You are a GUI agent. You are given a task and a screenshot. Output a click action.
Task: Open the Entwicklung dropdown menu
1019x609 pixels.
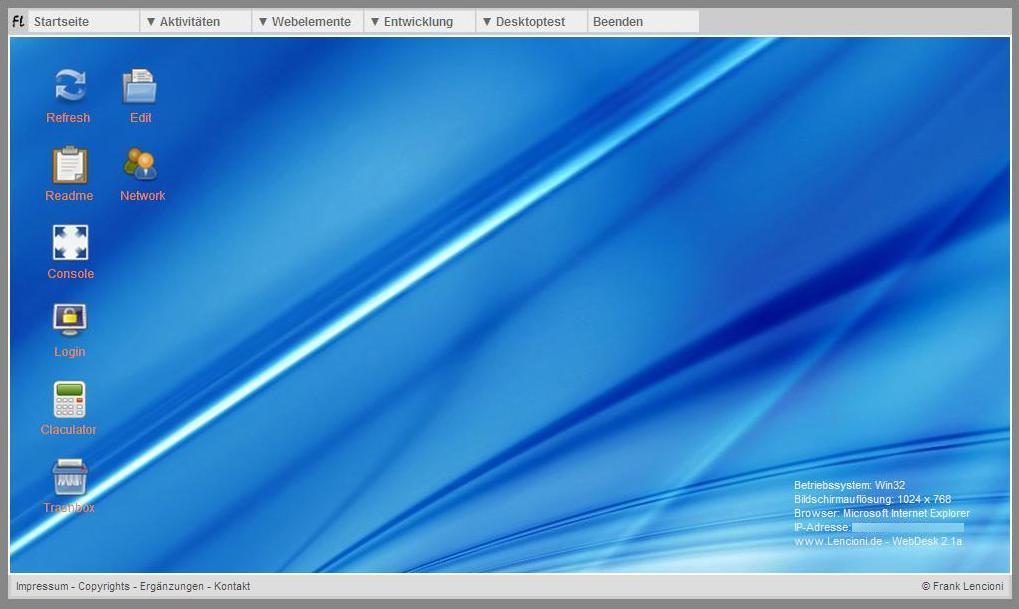(x=419, y=21)
